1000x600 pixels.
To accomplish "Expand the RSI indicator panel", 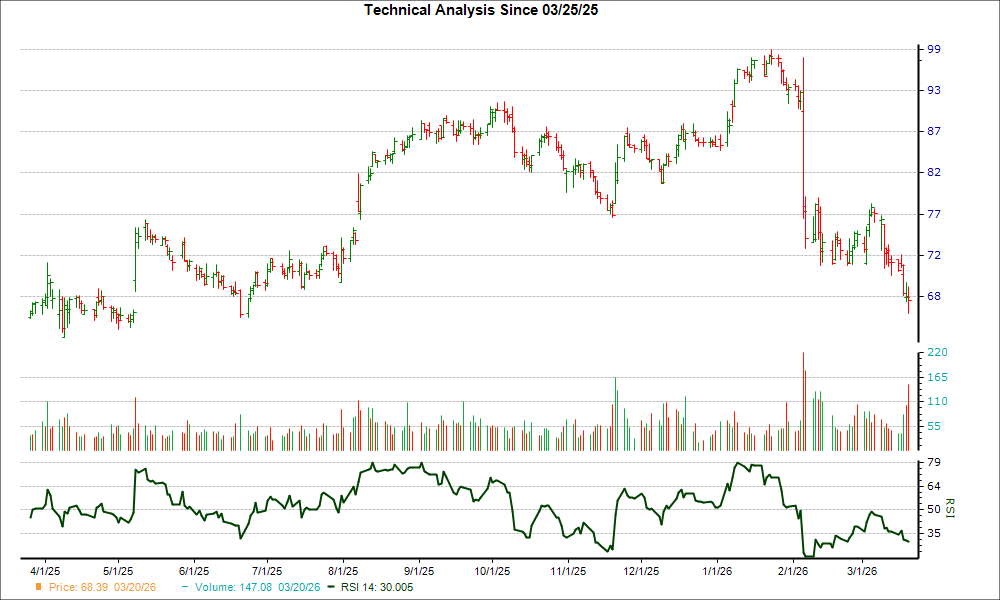I will pyautogui.click(x=470, y=505).
